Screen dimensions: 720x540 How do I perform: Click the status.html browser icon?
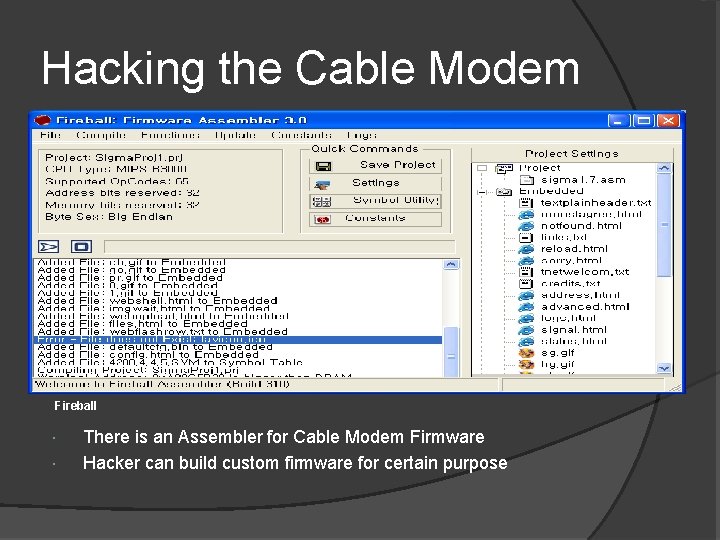point(526,341)
